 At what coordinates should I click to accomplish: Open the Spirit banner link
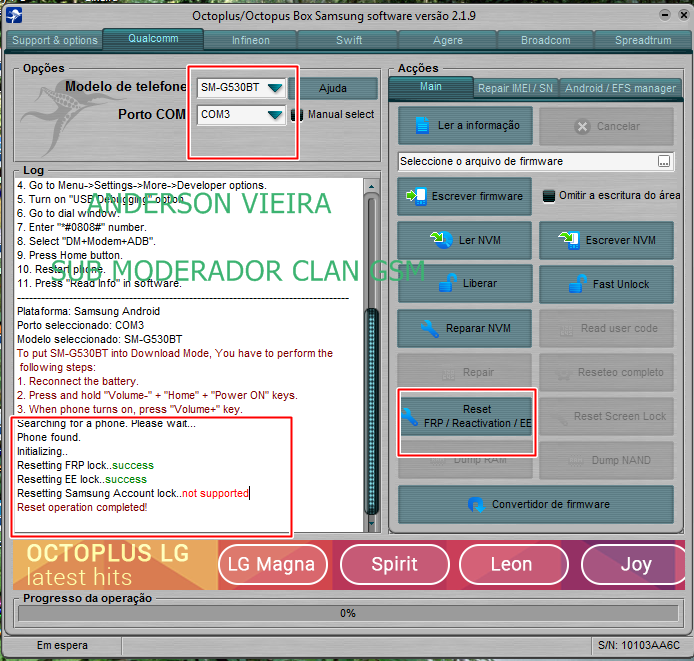coord(394,564)
